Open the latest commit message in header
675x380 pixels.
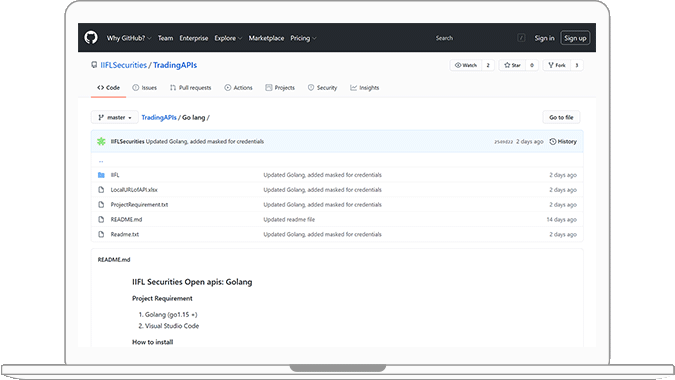(205, 141)
